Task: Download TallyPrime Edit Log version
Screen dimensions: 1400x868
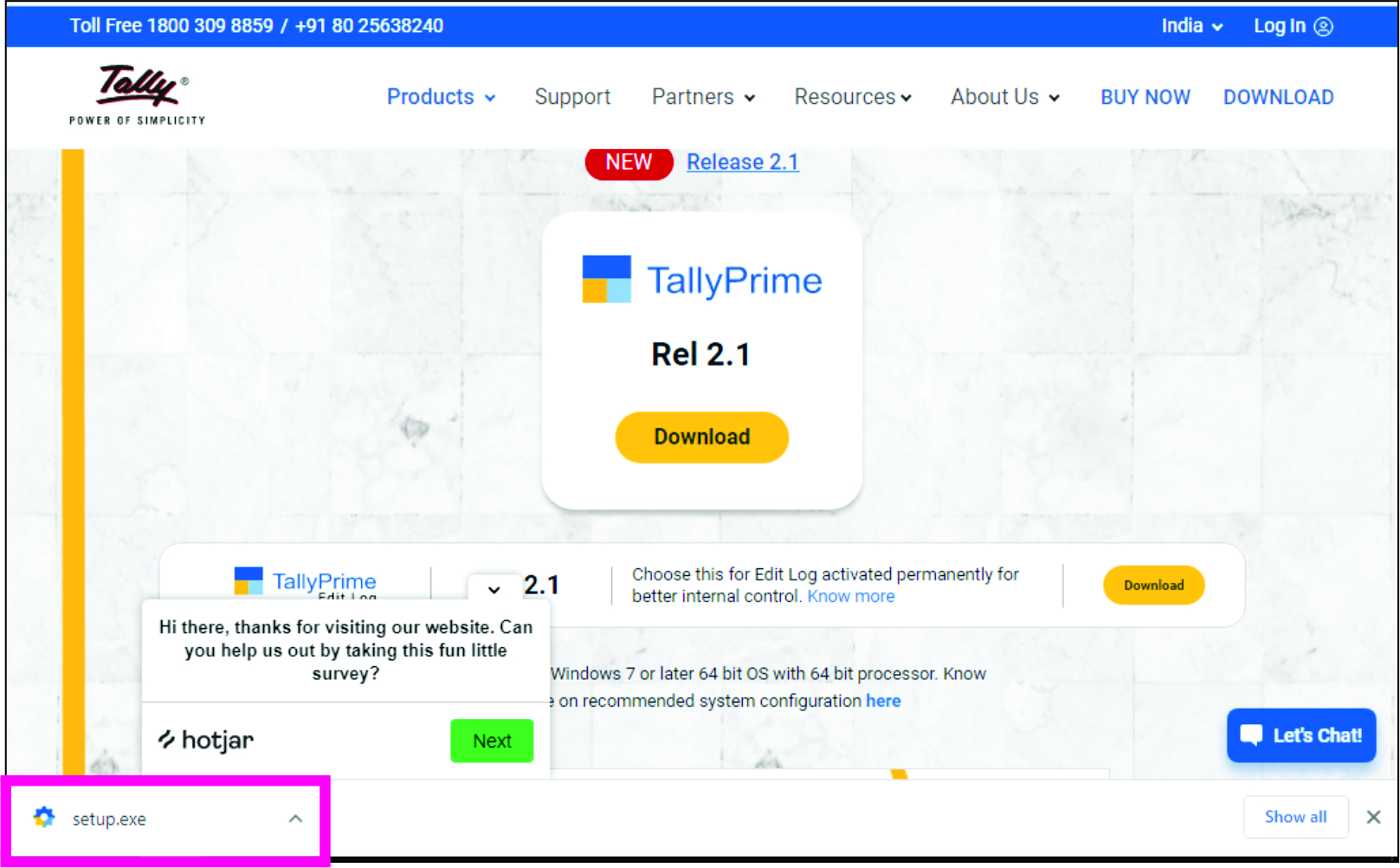Action: (x=1153, y=586)
